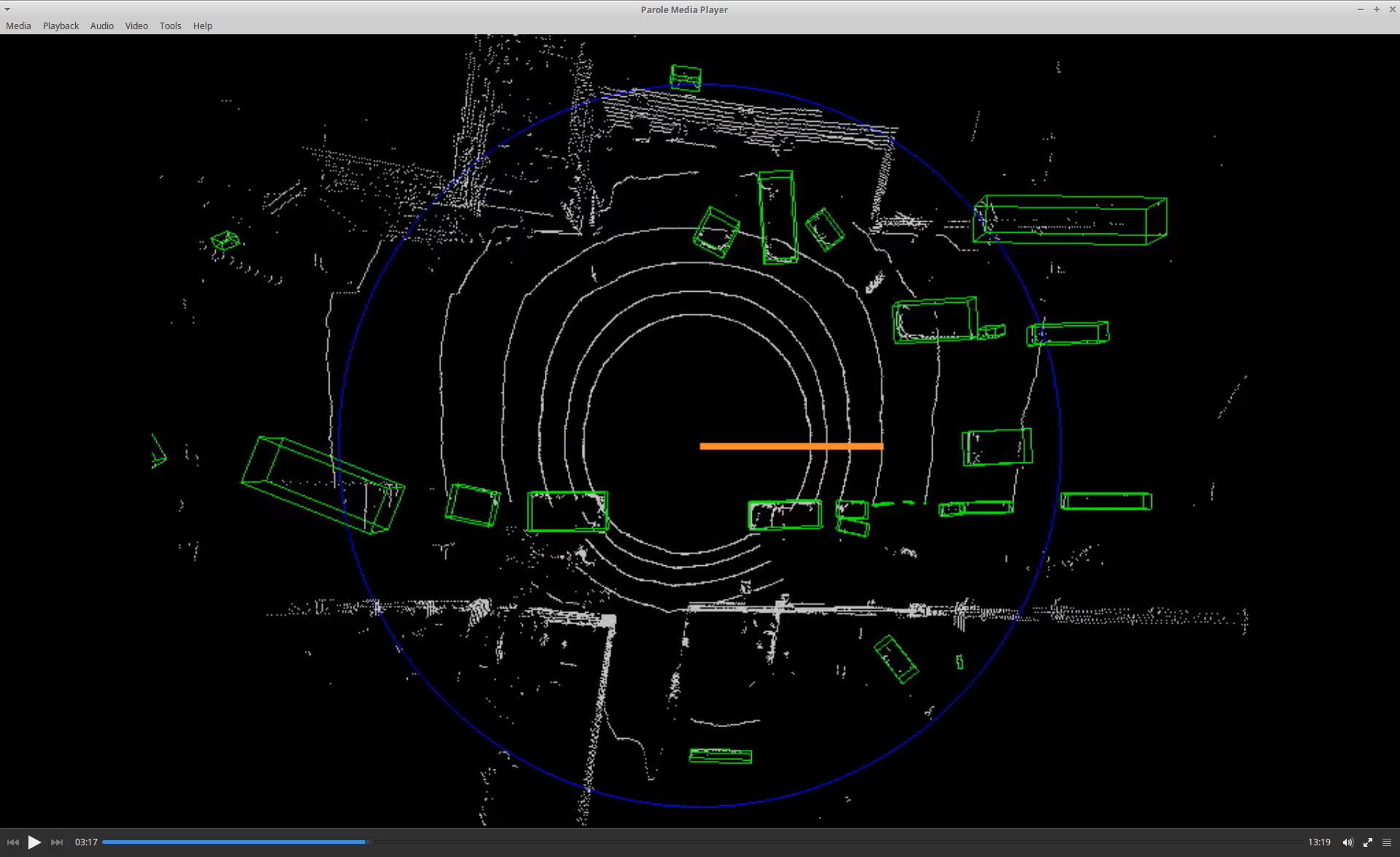Minimize the Parole Media Player window
The image size is (1400, 857).
[1361, 9]
